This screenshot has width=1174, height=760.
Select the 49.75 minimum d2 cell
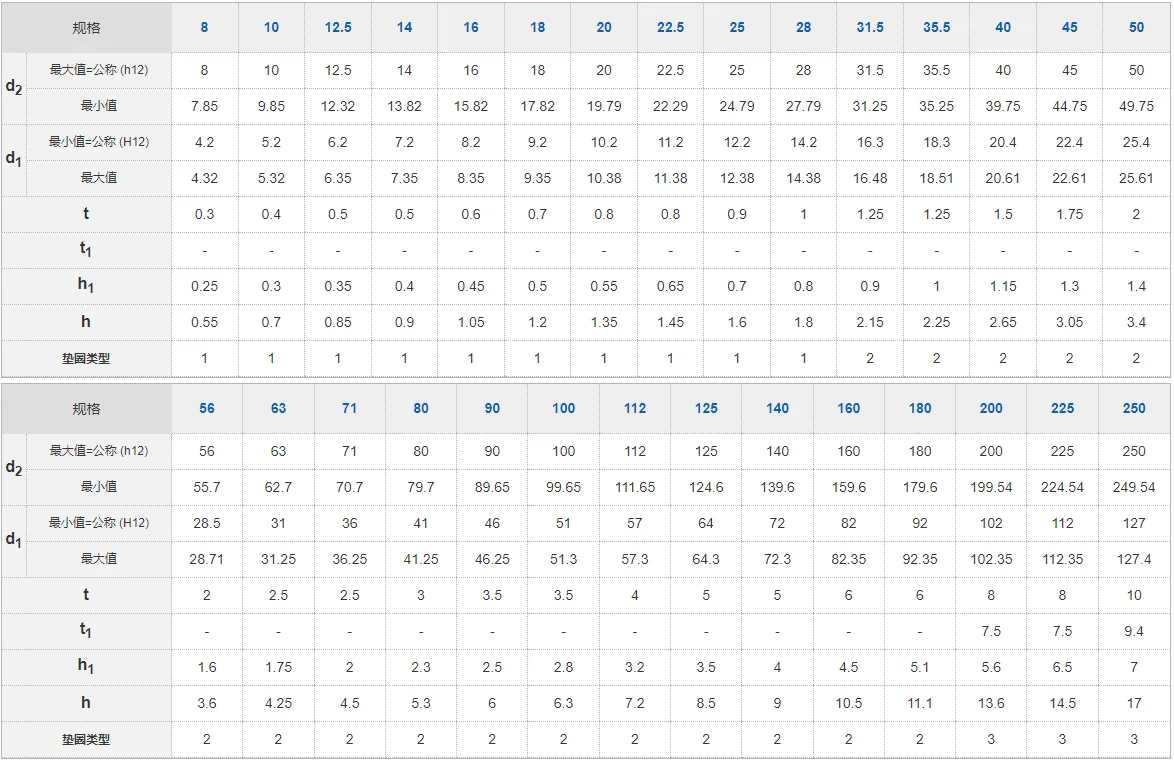(1136, 106)
